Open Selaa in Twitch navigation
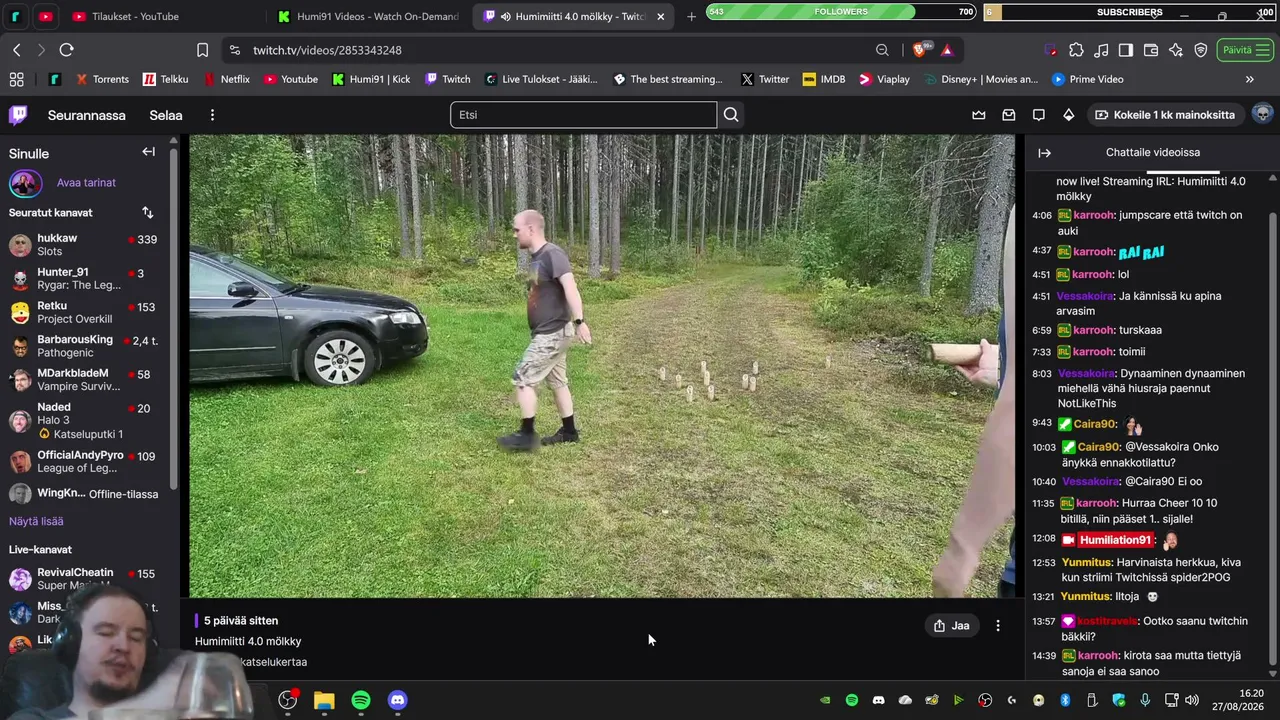The image size is (1280, 720). 166,115
